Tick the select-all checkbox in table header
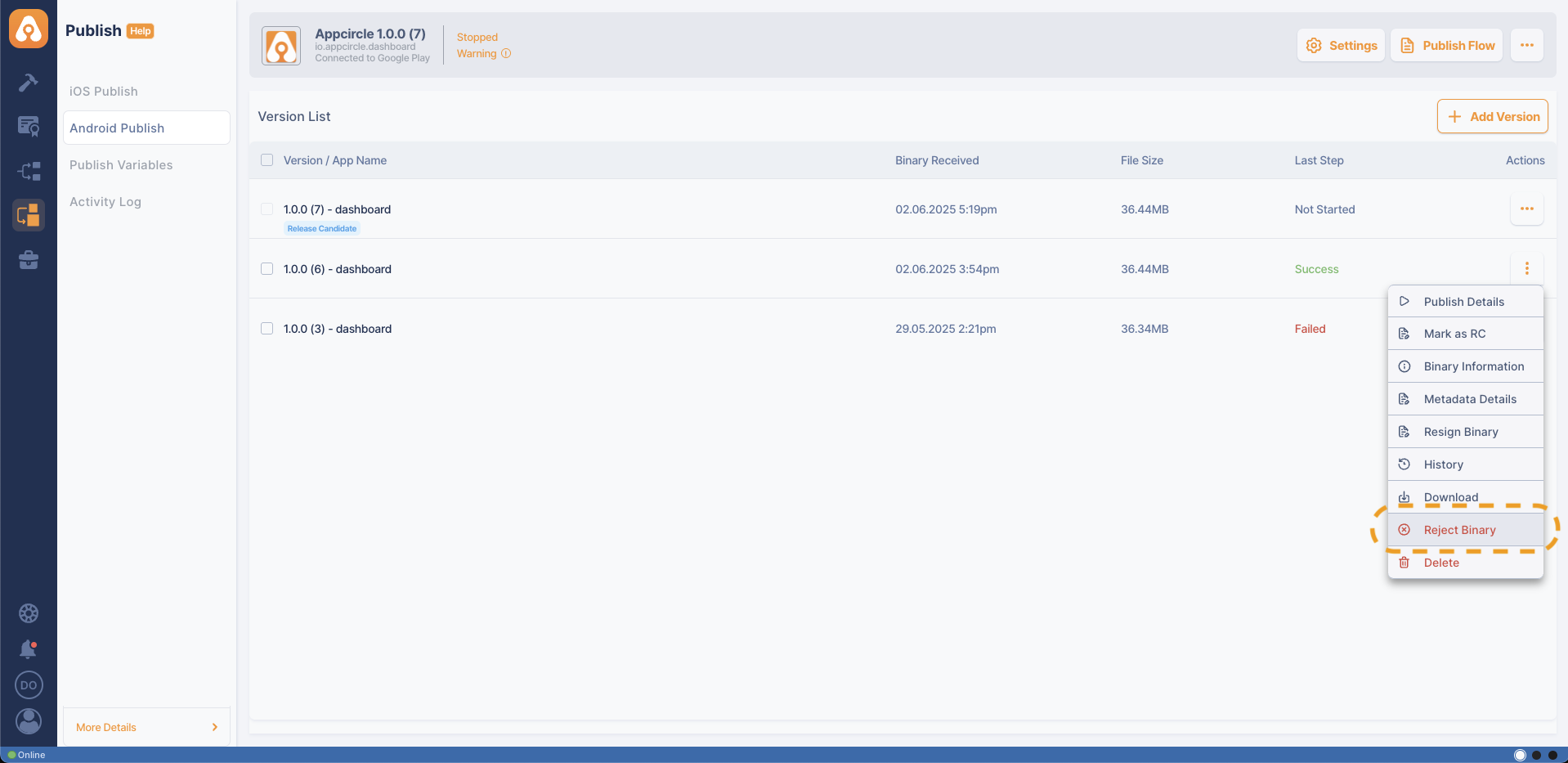 267,160
